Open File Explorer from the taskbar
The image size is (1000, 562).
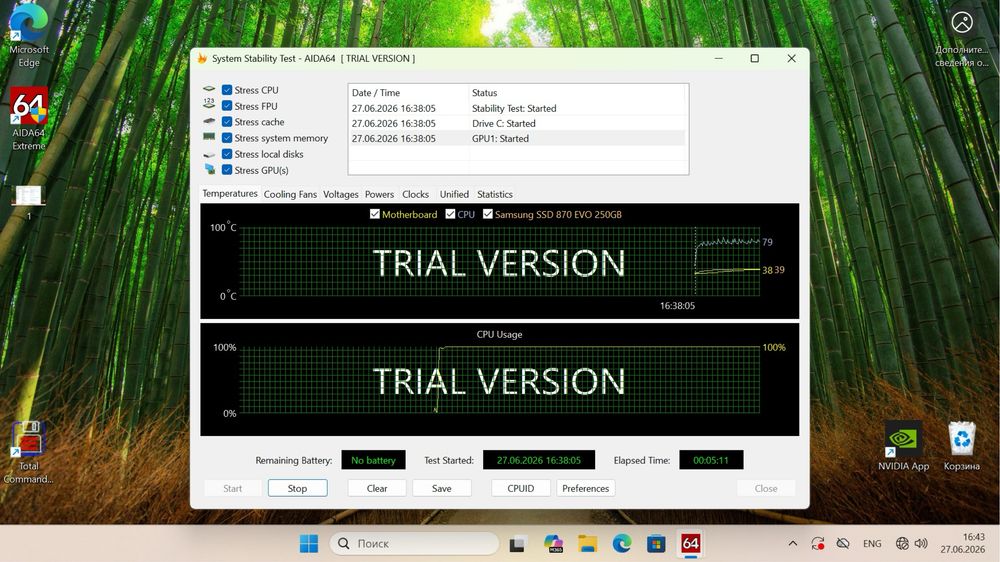point(587,544)
